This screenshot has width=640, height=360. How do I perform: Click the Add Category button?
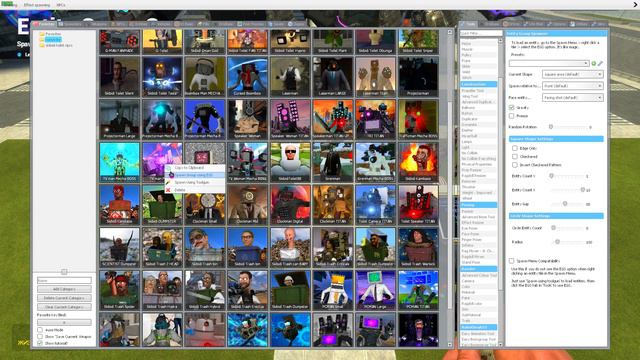(x=64, y=289)
